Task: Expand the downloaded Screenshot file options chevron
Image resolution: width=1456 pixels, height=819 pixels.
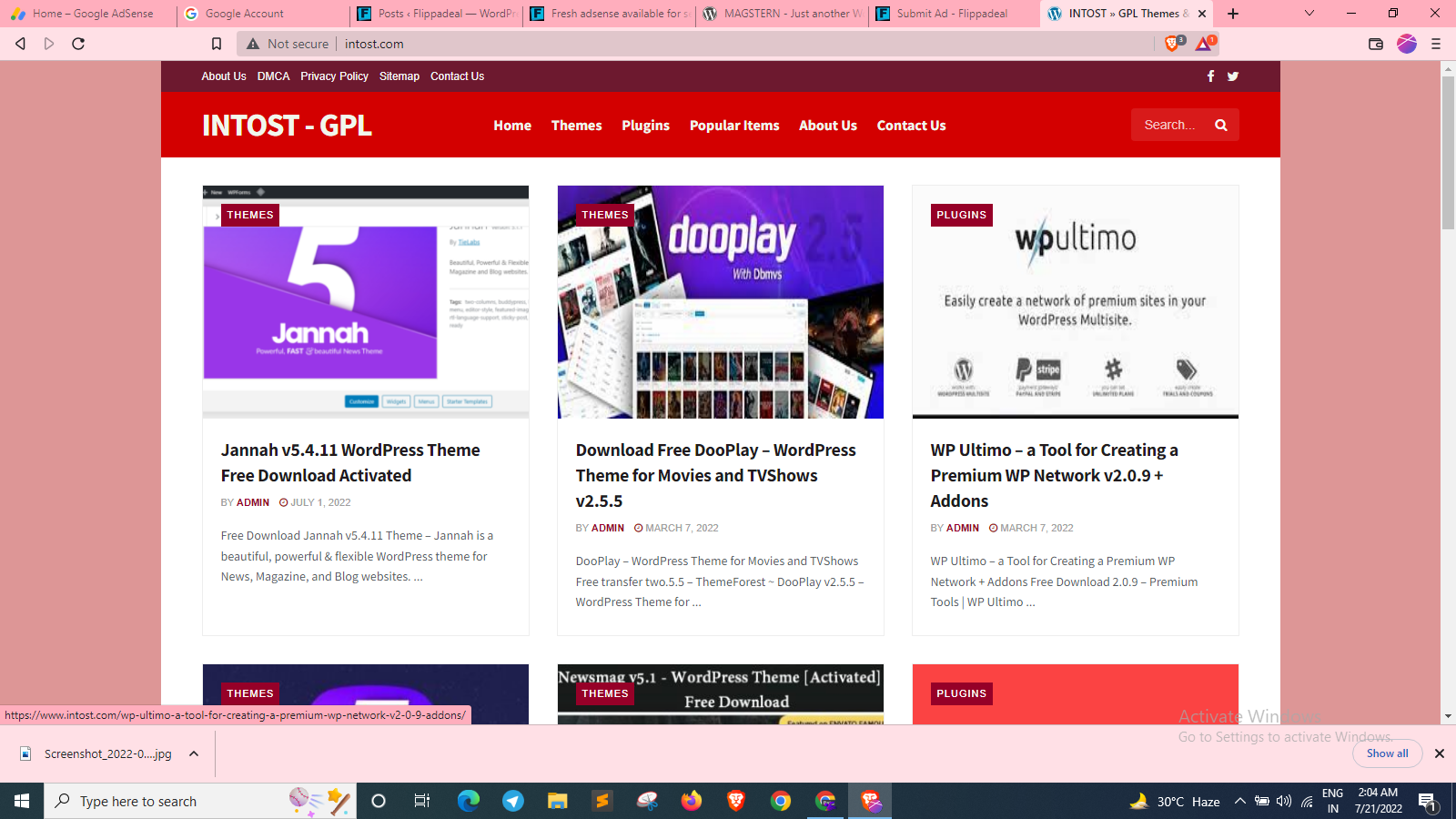Action: [194, 753]
